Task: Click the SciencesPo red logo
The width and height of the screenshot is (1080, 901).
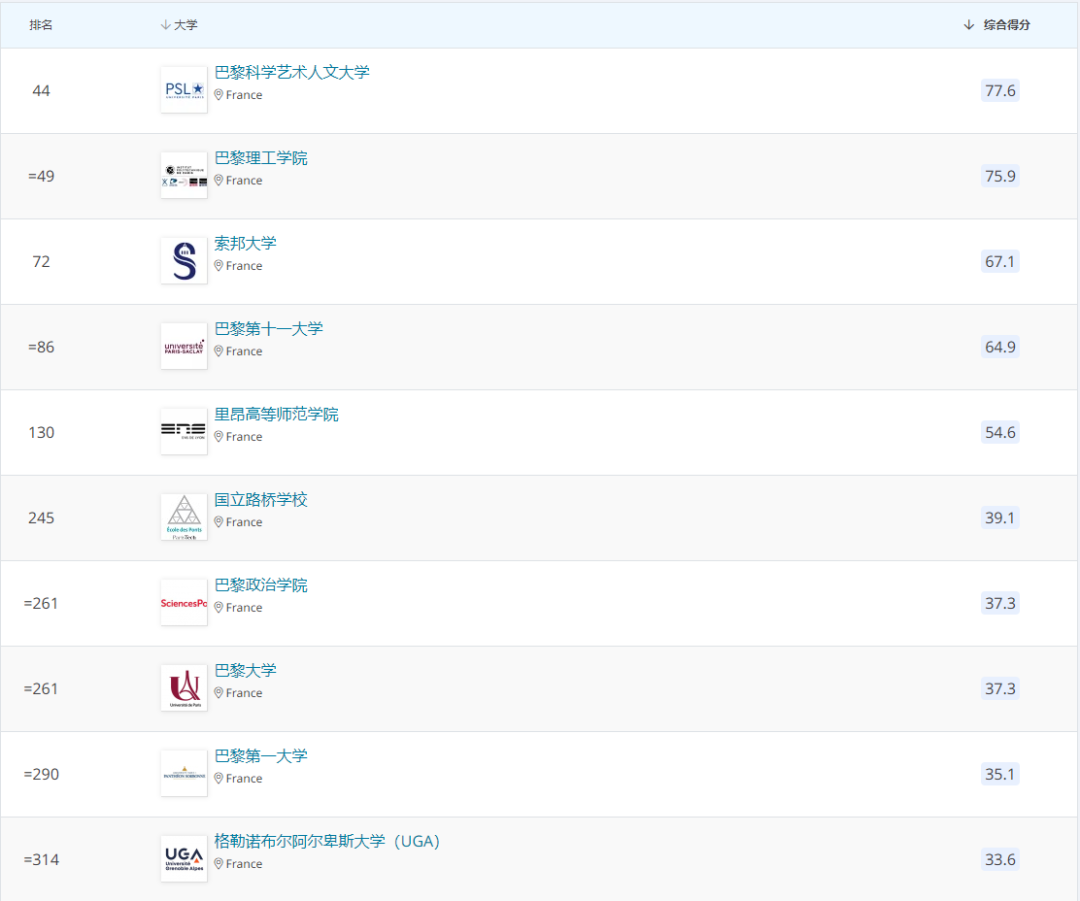Action: pos(184,603)
